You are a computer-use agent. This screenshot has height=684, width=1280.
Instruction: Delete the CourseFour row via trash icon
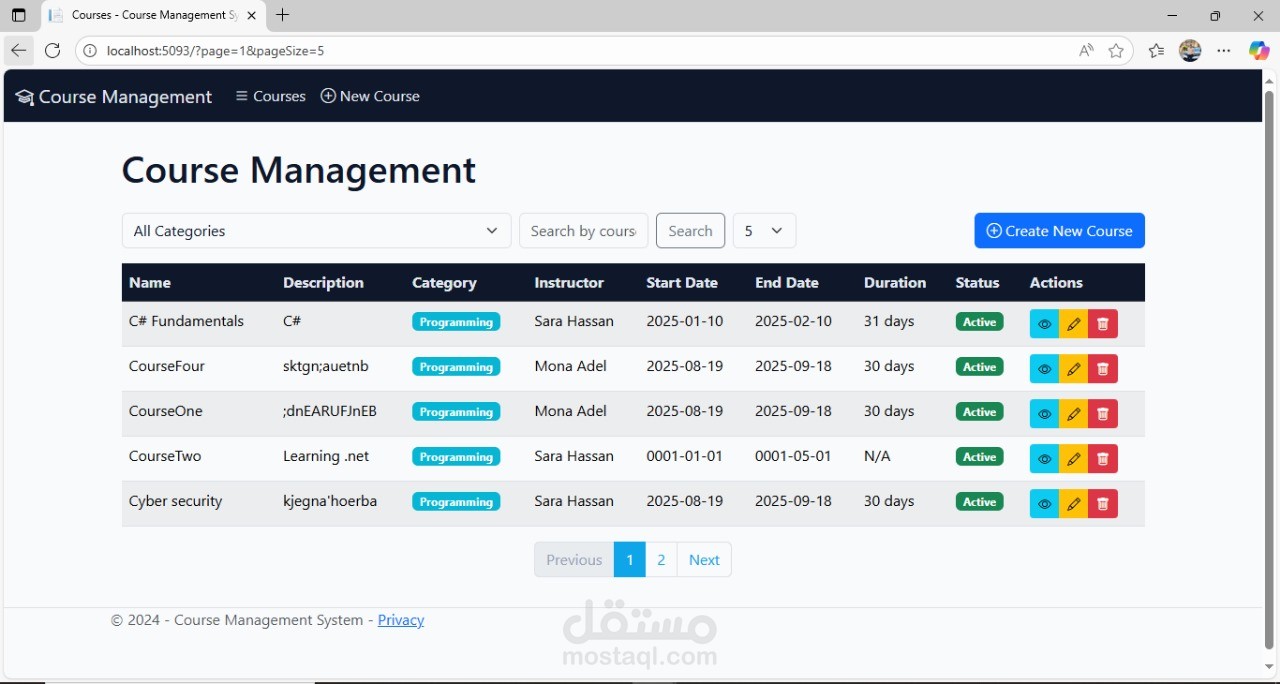coord(1103,369)
